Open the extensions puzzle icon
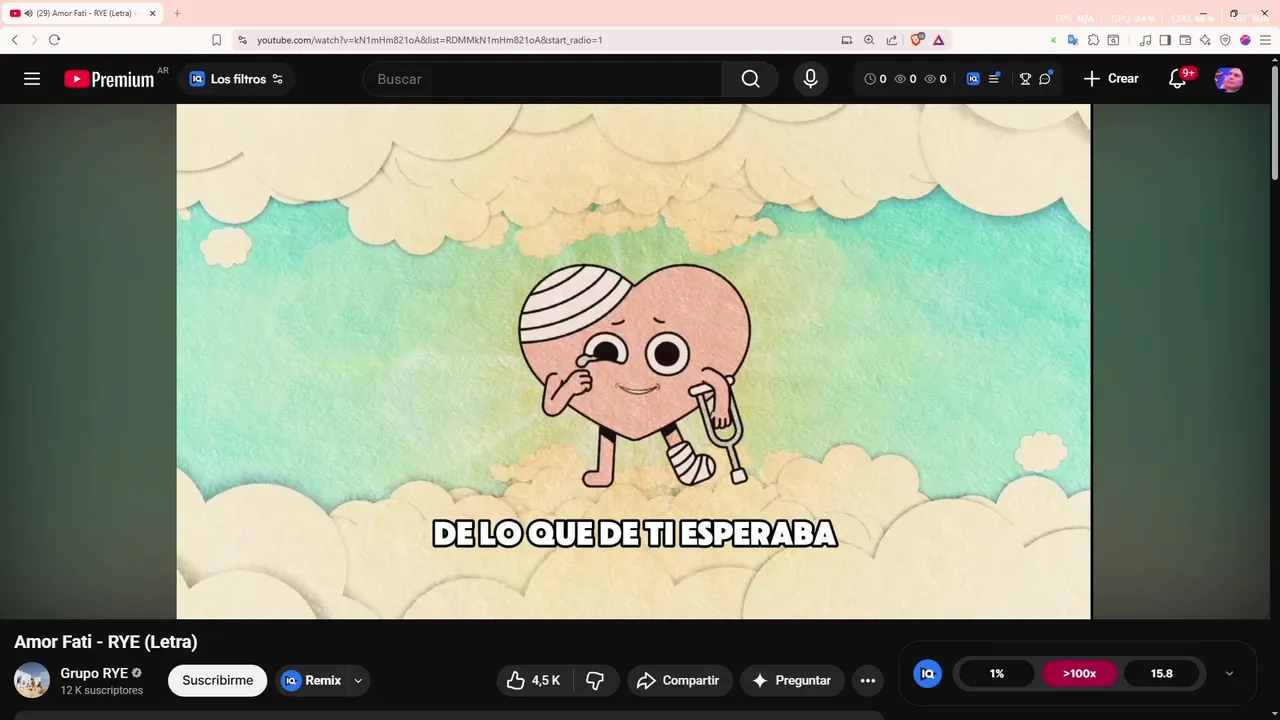 [x=1093, y=40]
